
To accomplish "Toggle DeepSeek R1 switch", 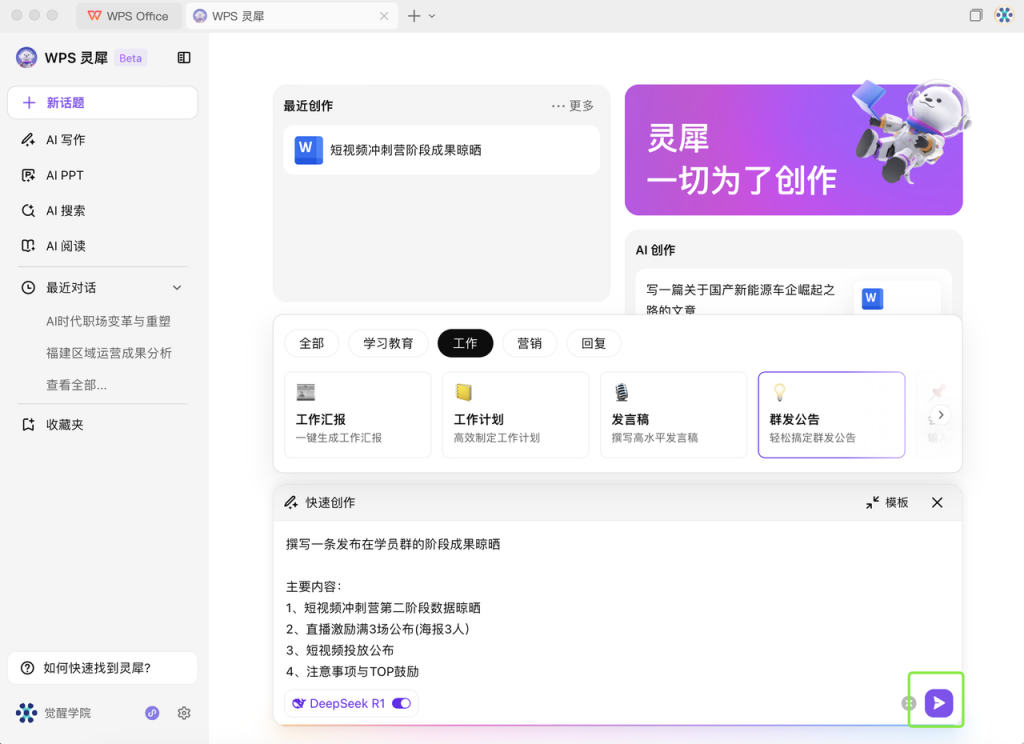I will click(401, 704).
